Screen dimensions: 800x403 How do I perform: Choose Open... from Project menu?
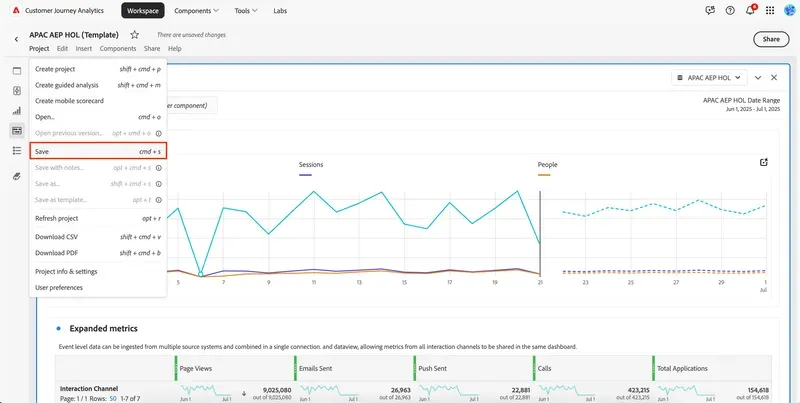coord(98,117)
